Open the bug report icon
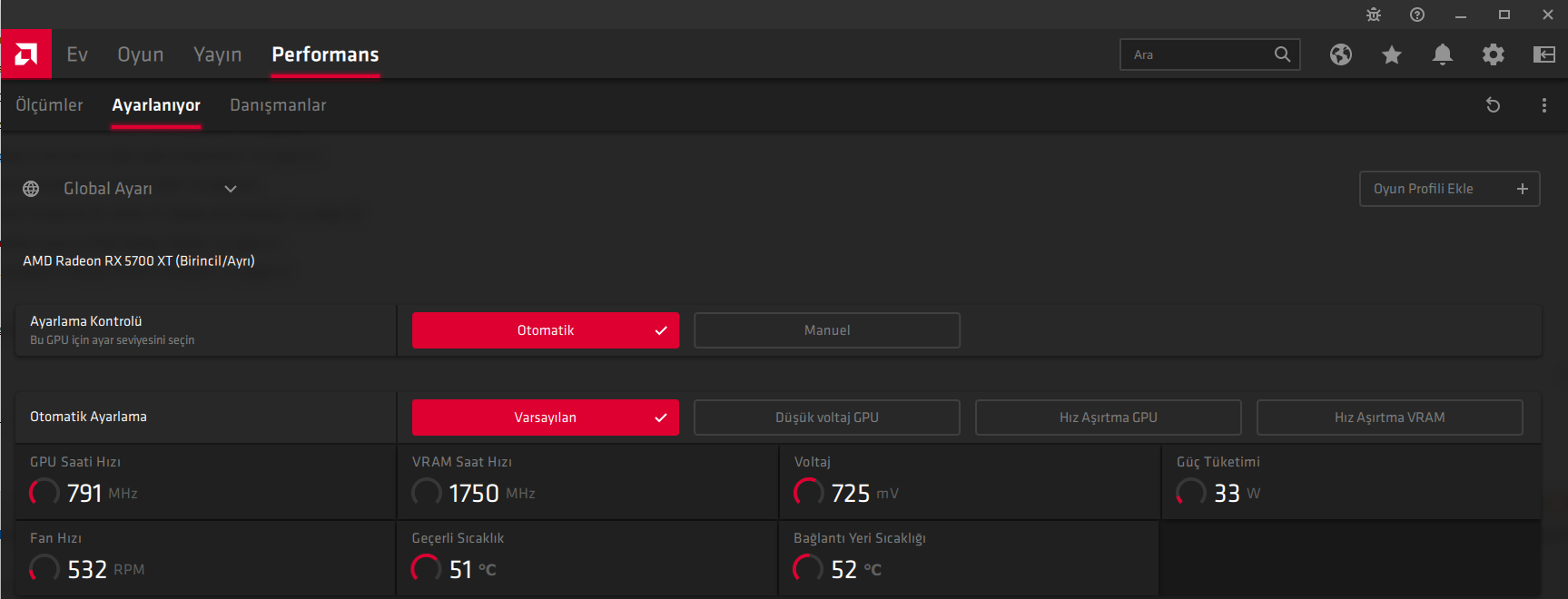This screenshot has width=1568, height=599. 1374,15
